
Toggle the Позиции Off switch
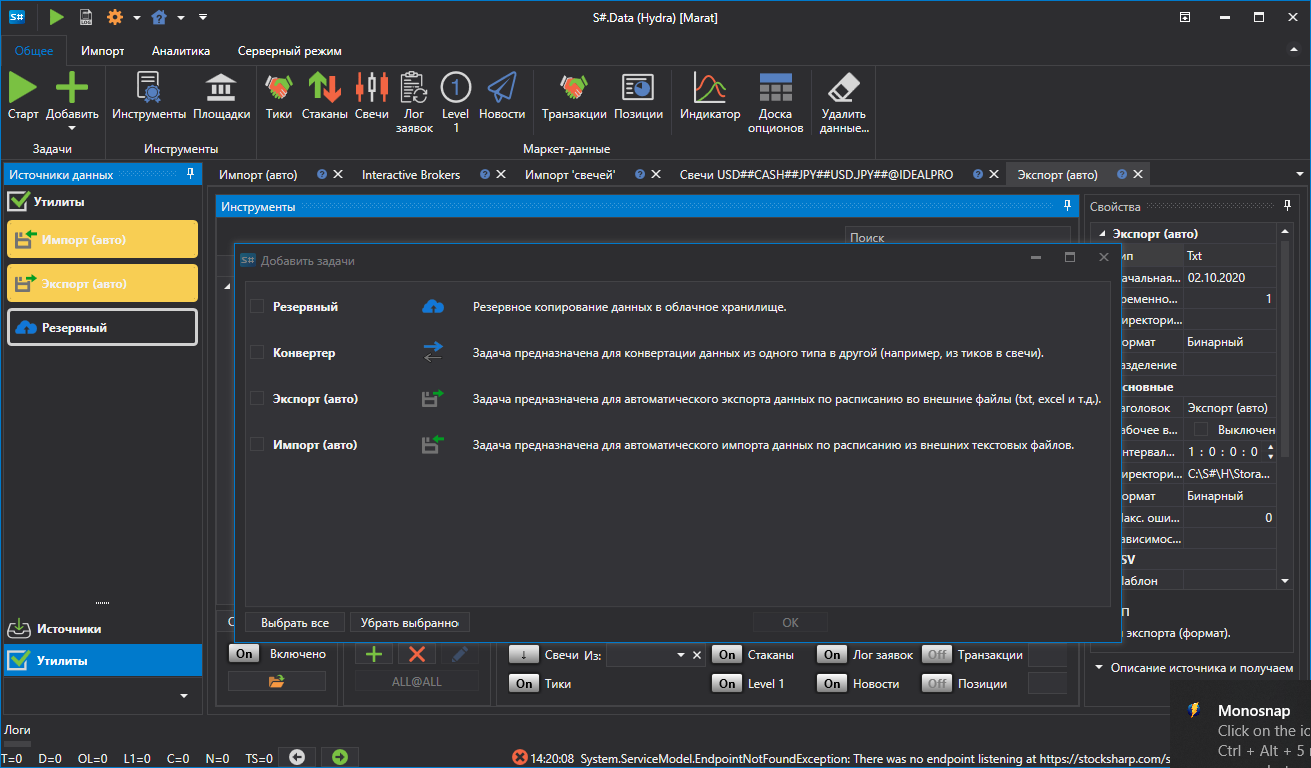tap(936, 684)
